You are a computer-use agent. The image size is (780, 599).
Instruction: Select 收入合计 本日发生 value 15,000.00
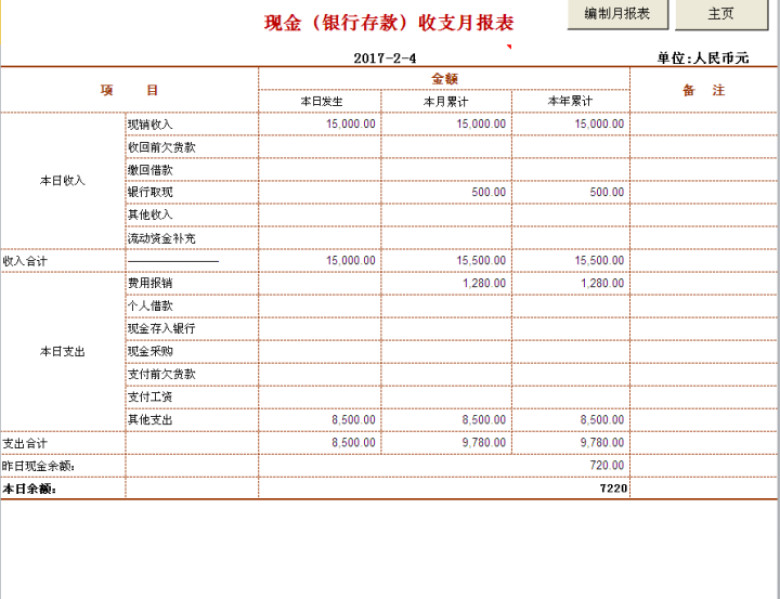click(x=351, y=261)
